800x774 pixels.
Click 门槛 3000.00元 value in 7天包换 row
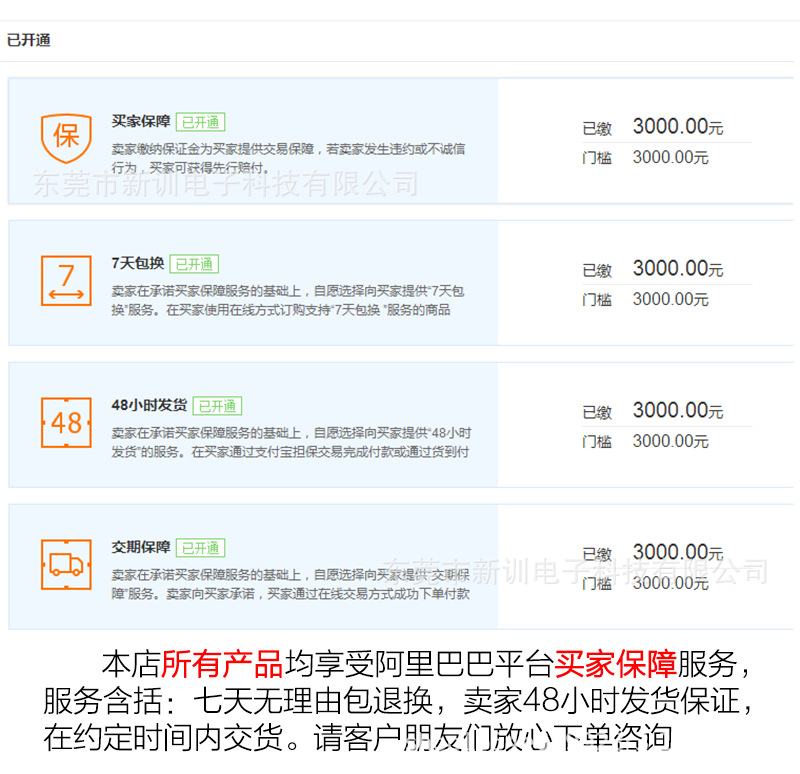[x=670, y=299]
